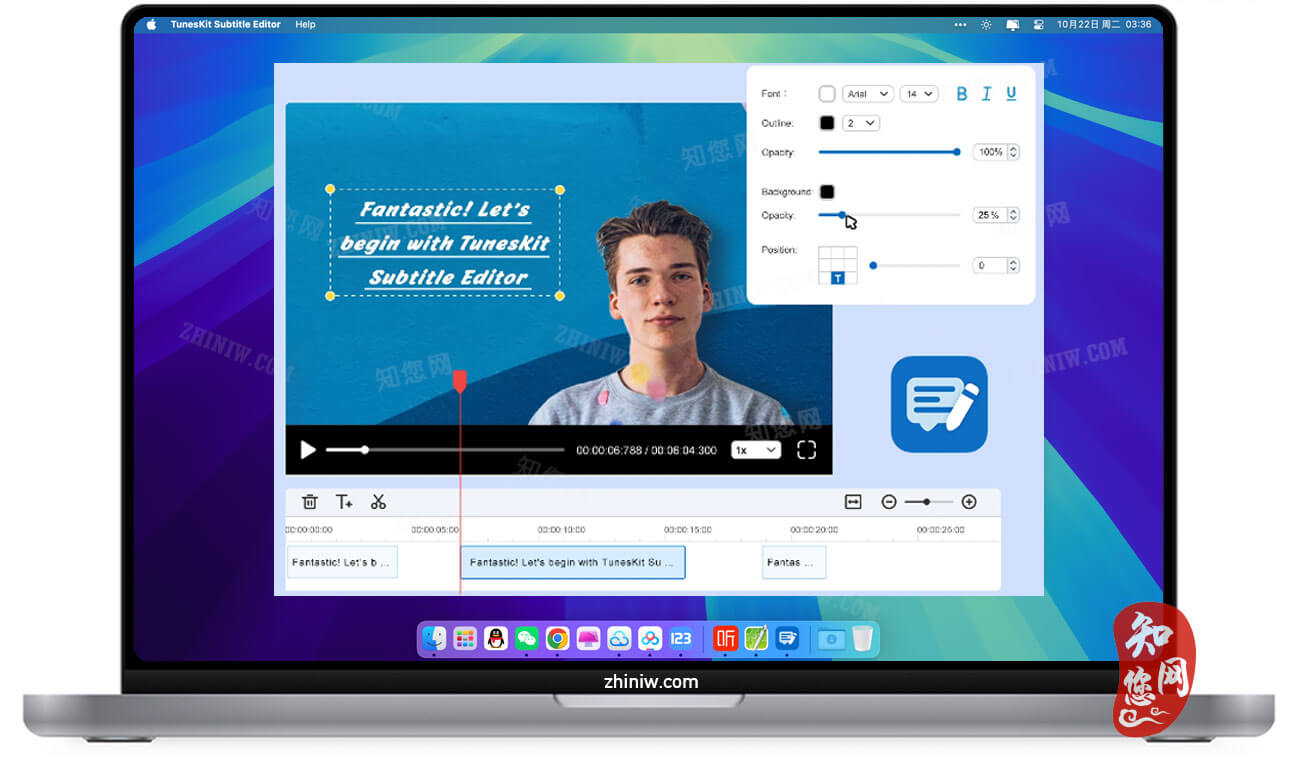This screenshot has height=779, width=1298.
Task: Click the brightness sun menu bar icon
Action: click(x=987, y=24)
